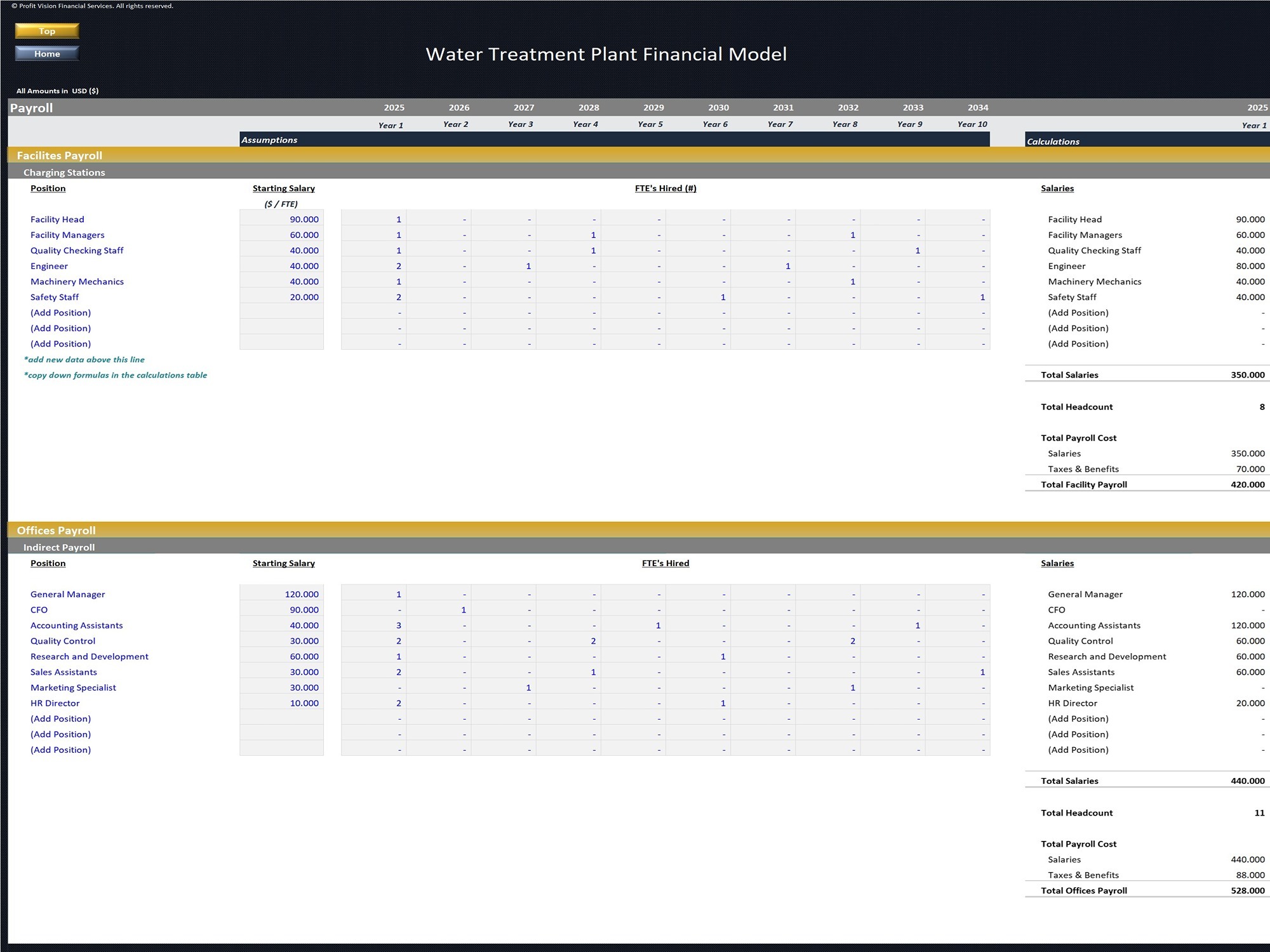1270x952 pixels.
Task: Click facilities Taxes & Benefits 70.000 value
Action: [x=1250, y=469]
